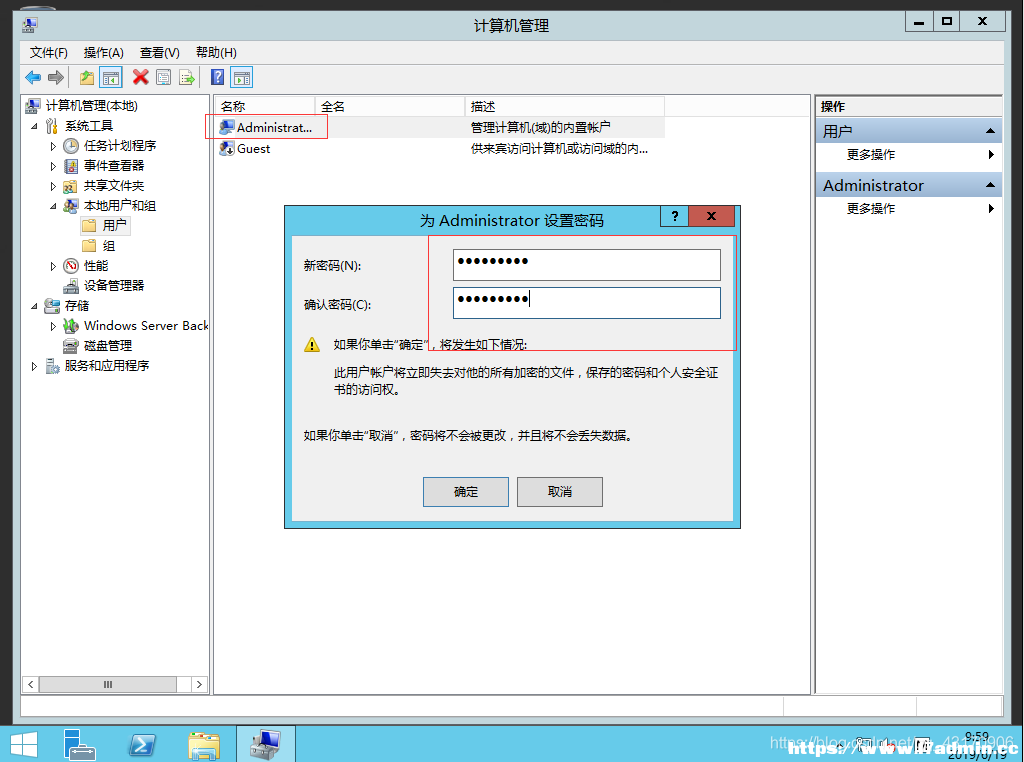Click the tree pane horizontal scrollbar thumb

click(x=108, y=684)
